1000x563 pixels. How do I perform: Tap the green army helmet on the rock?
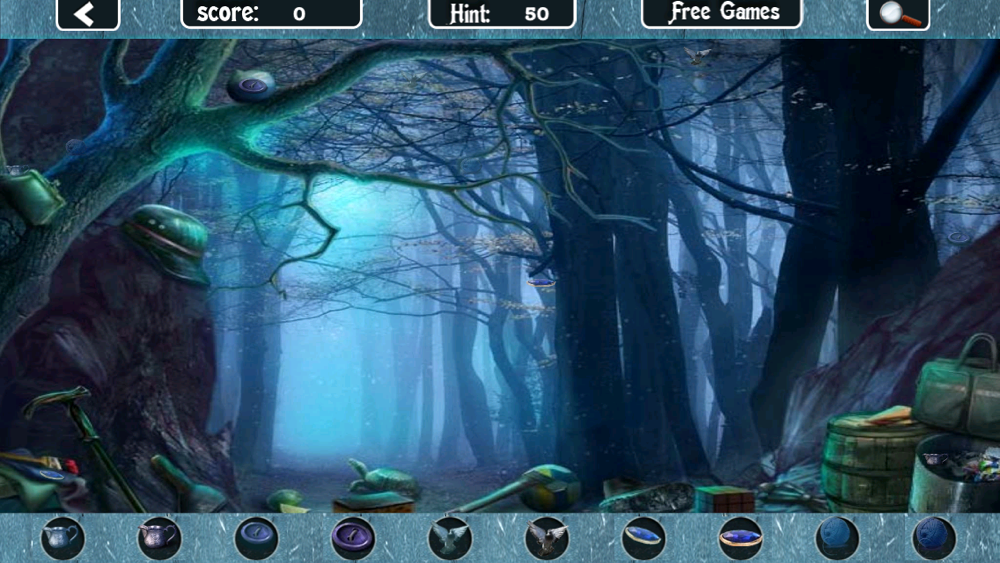coord(168,242)
